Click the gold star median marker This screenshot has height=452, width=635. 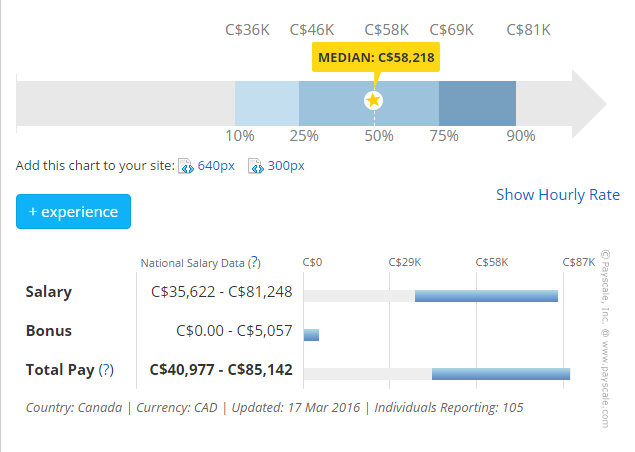[x=373, y=100]
